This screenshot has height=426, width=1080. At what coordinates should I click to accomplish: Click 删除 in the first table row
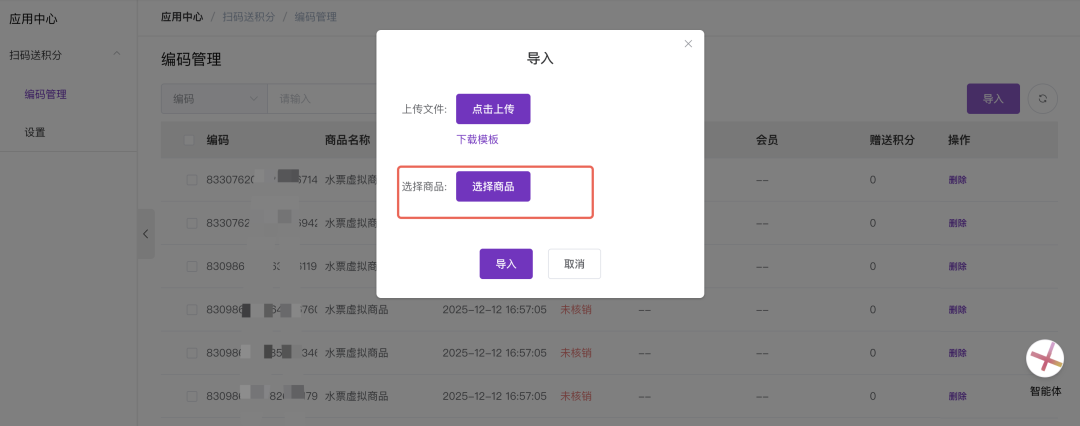[957, 180]
